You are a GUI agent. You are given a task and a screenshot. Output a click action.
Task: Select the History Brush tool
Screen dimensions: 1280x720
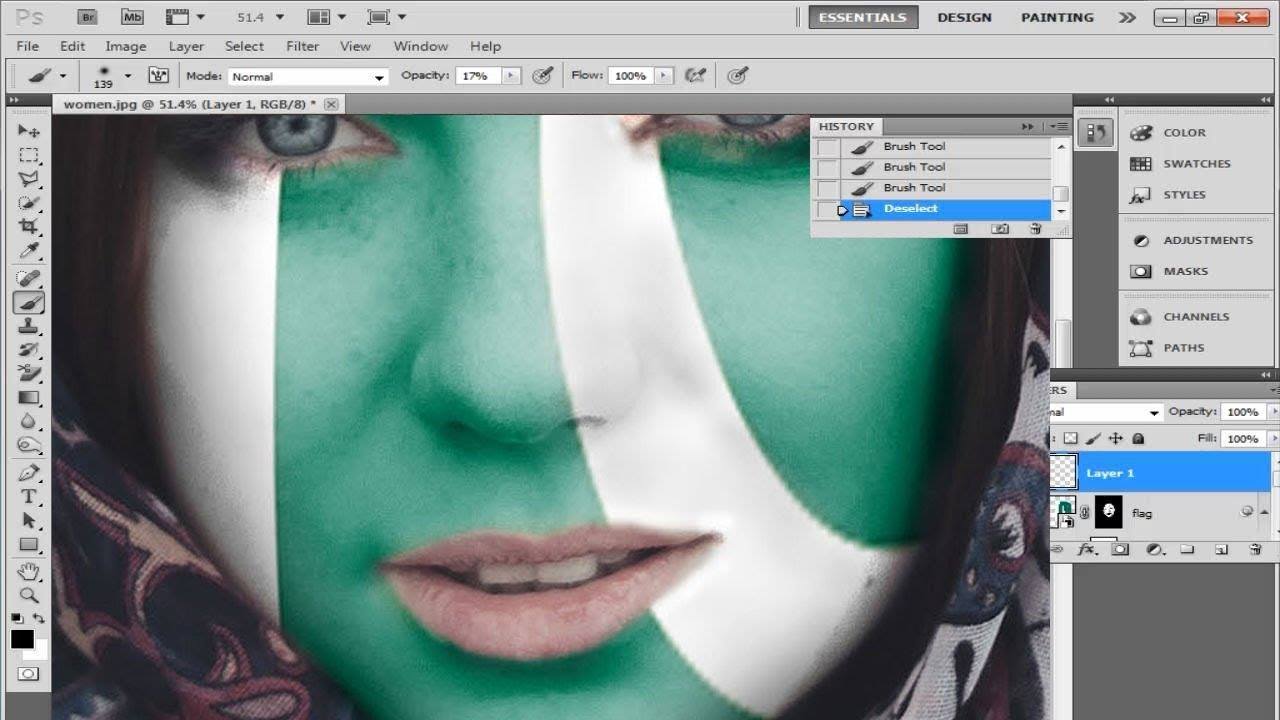tap(29, 350)
